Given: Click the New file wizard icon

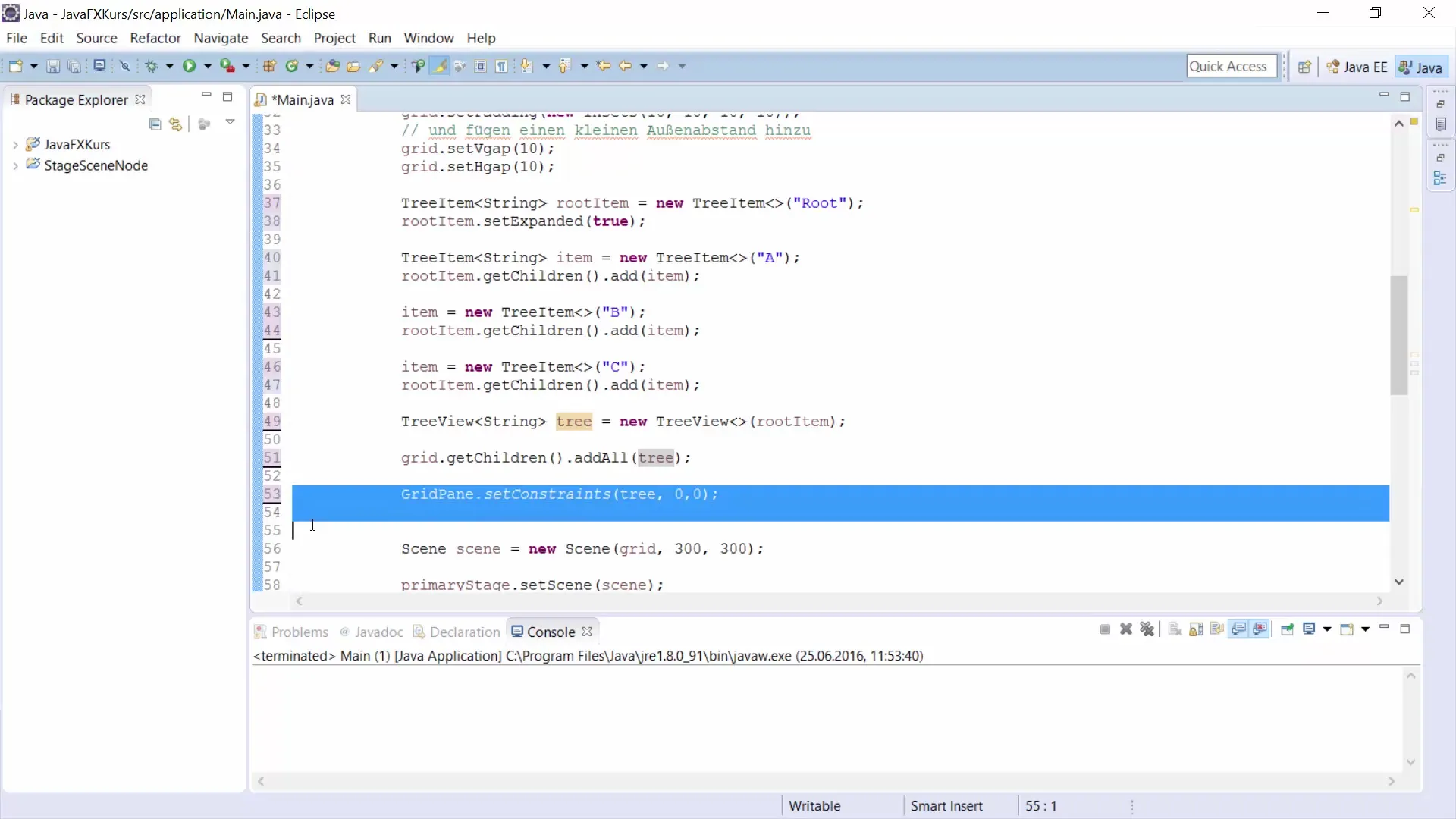Looking at the screenshot, I should (15, 66).
